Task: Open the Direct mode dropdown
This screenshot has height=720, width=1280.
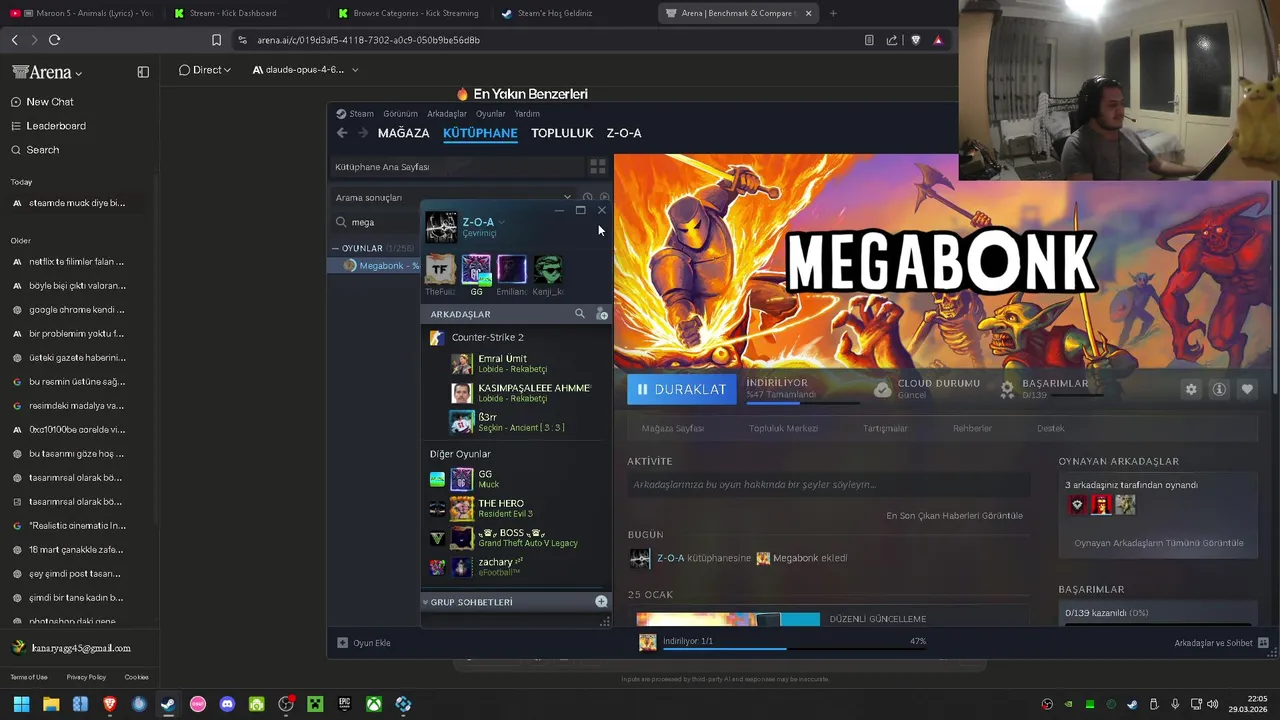Action: (205, 70)
